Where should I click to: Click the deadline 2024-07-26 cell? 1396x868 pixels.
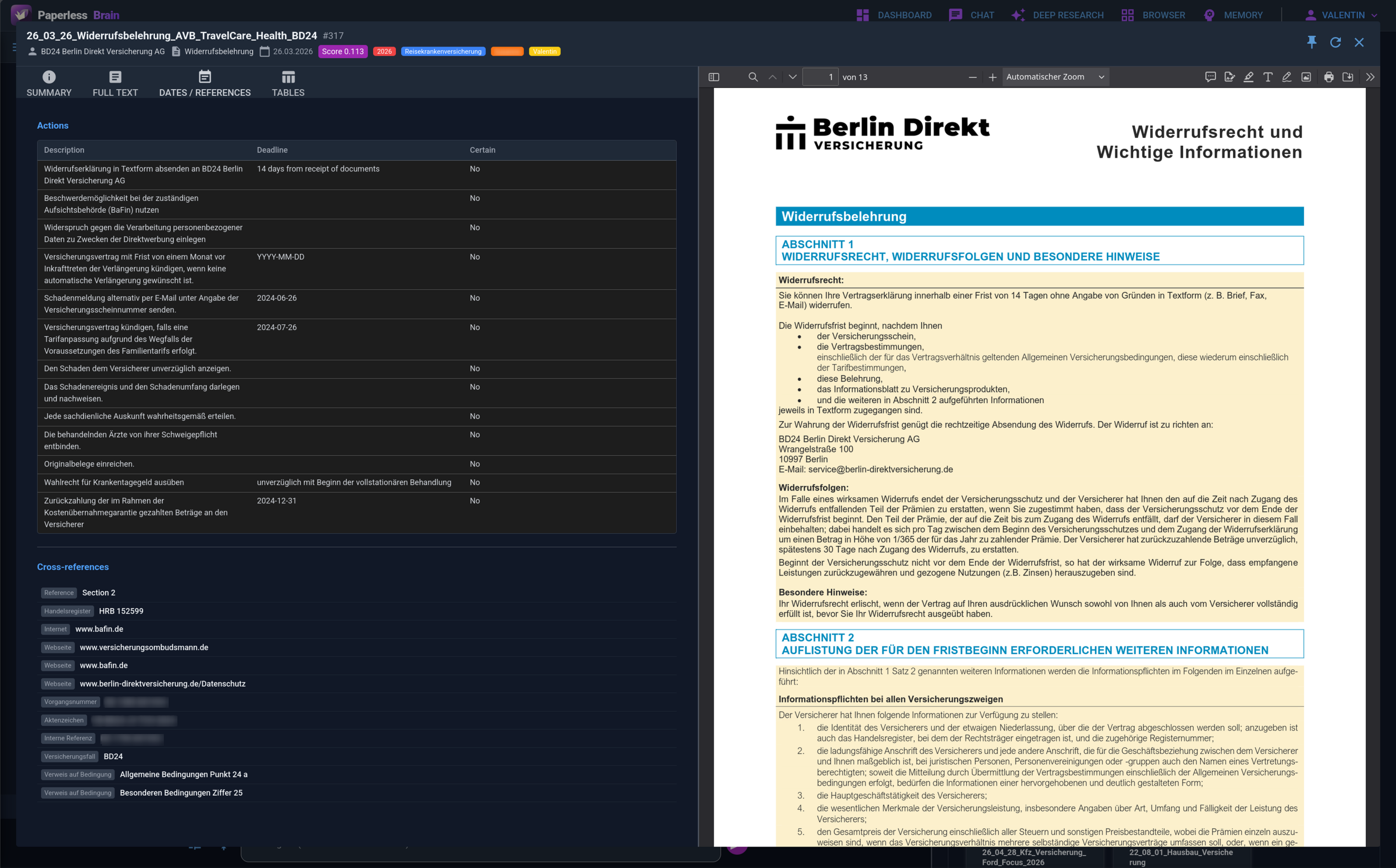(x=277, y=327)
